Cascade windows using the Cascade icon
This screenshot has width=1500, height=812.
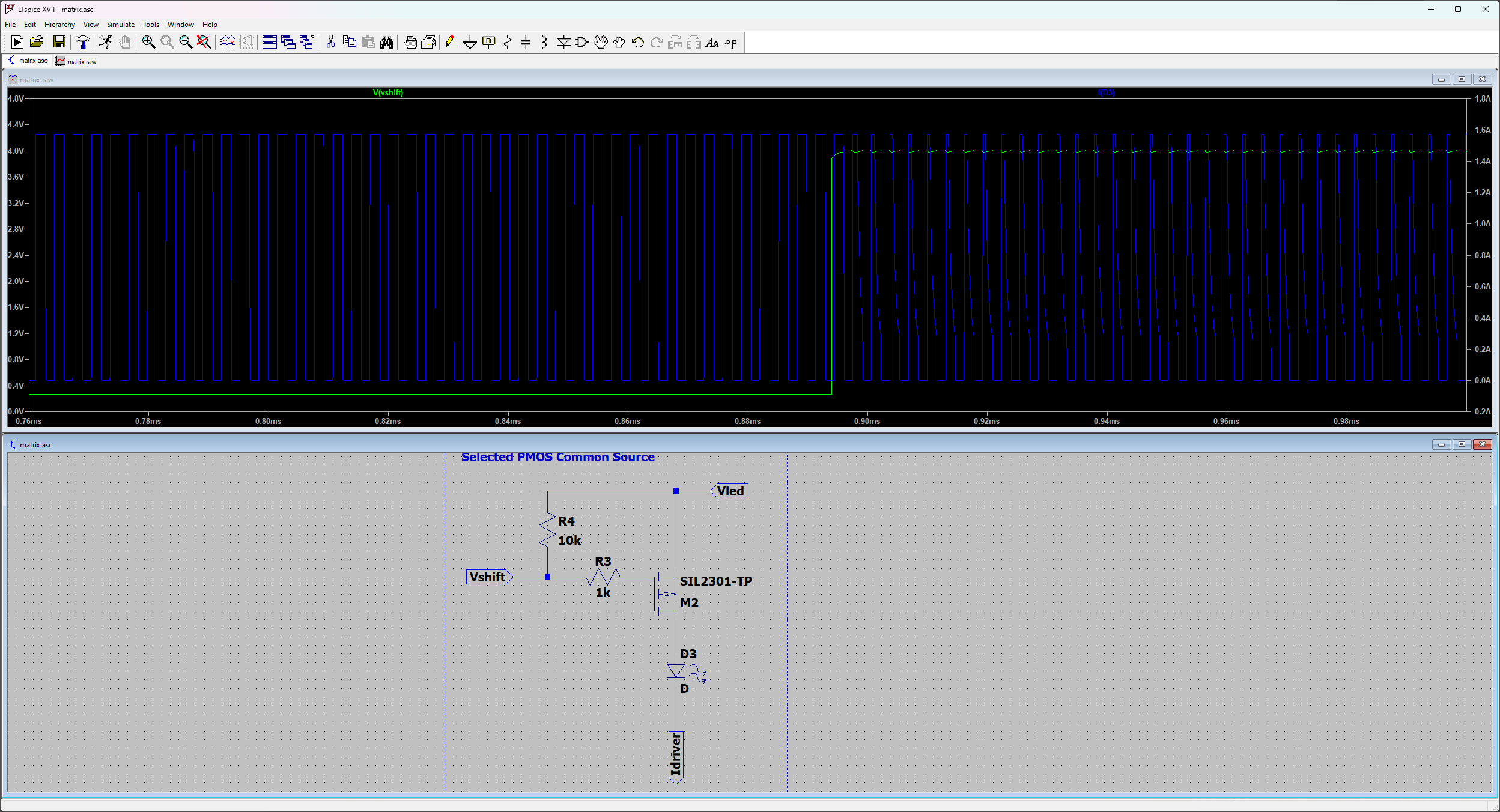288,42
